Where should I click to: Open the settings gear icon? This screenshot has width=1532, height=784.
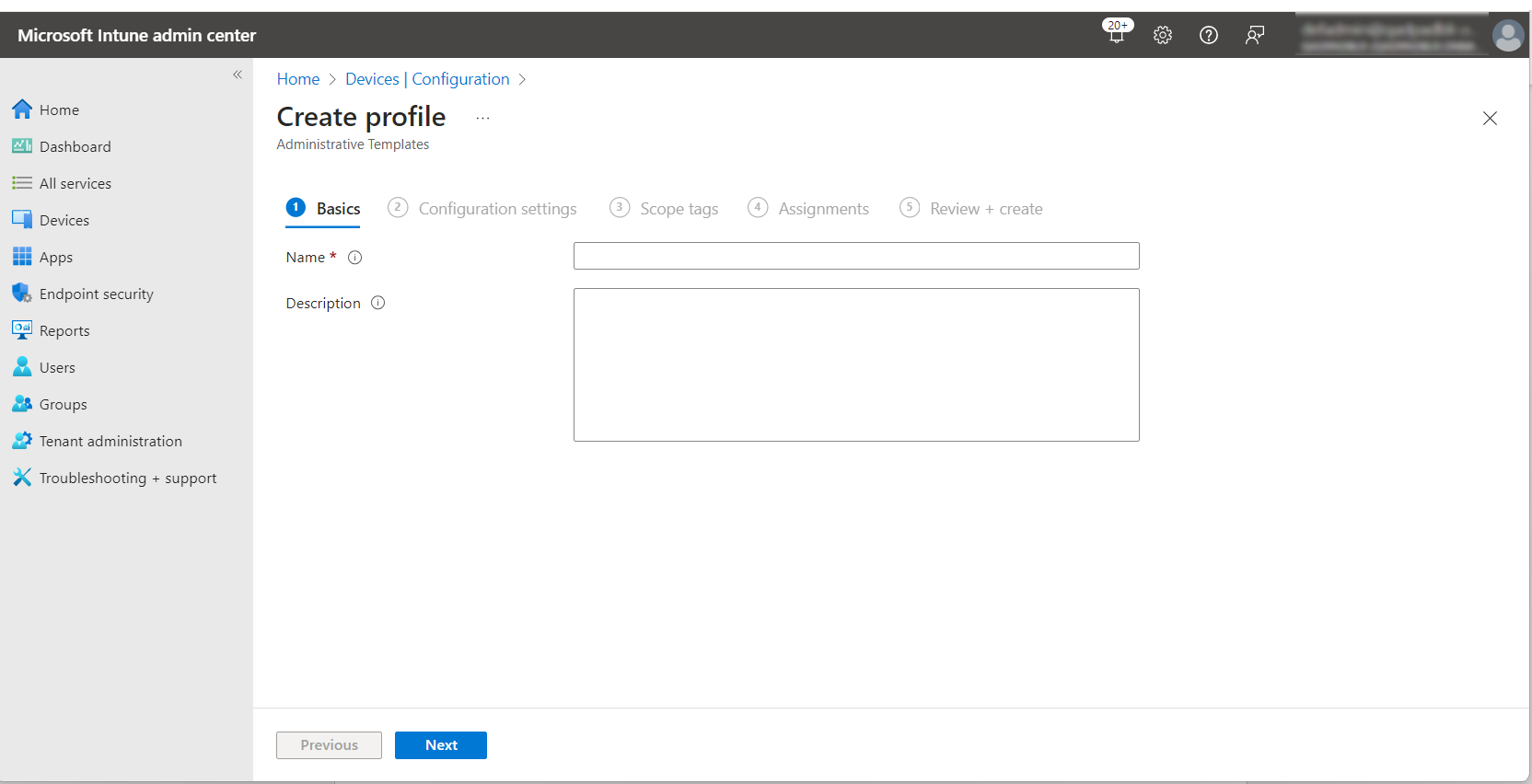(1163, 35)
